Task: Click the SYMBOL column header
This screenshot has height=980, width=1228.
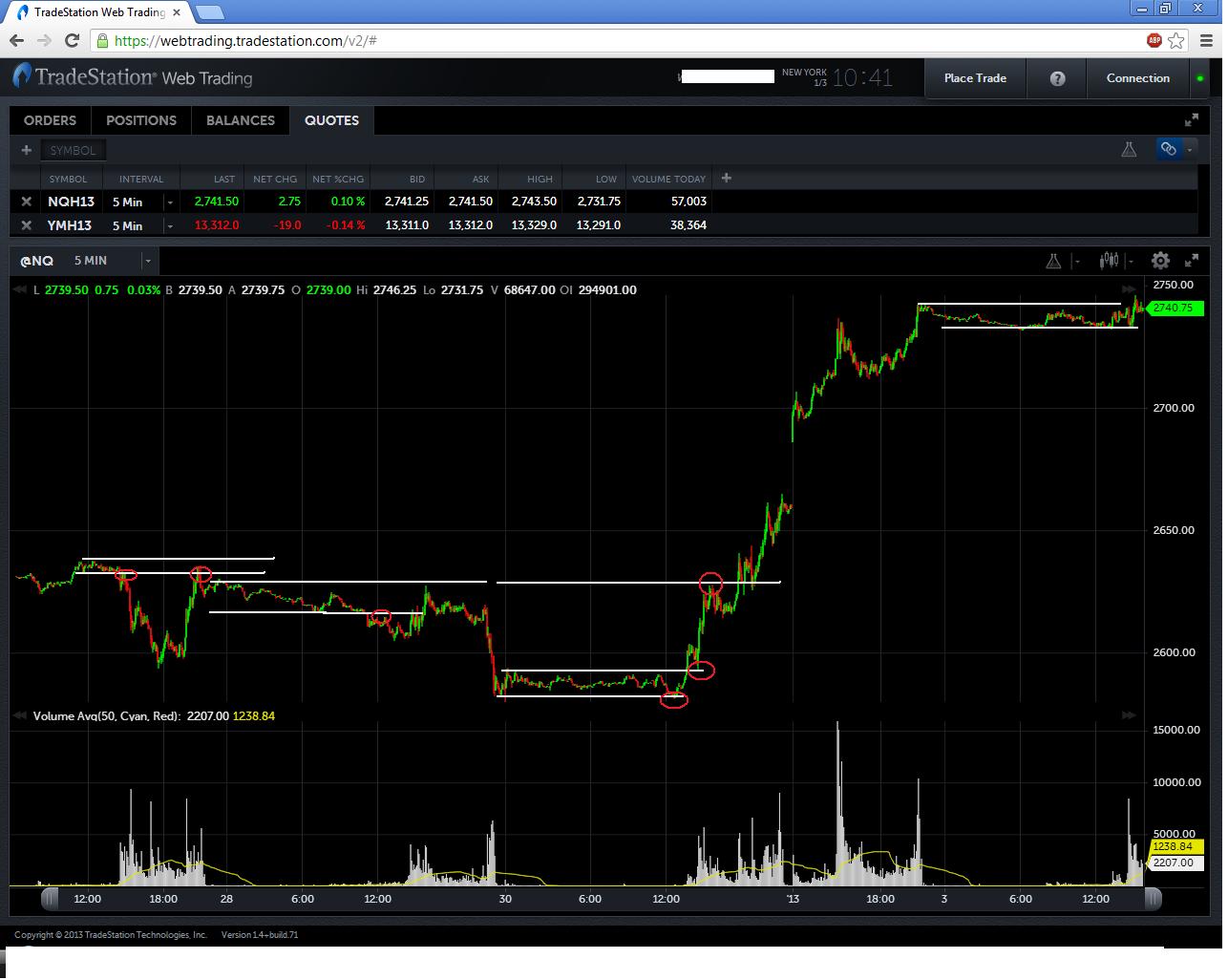Action: (68, 179)
